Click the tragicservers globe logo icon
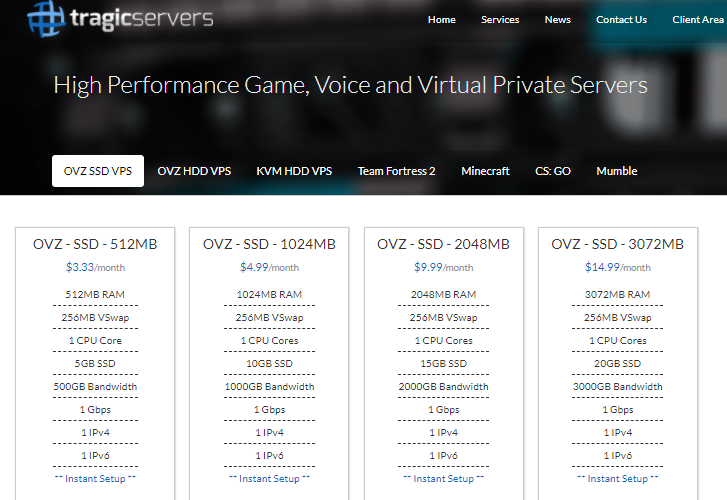 click(46, 19)
